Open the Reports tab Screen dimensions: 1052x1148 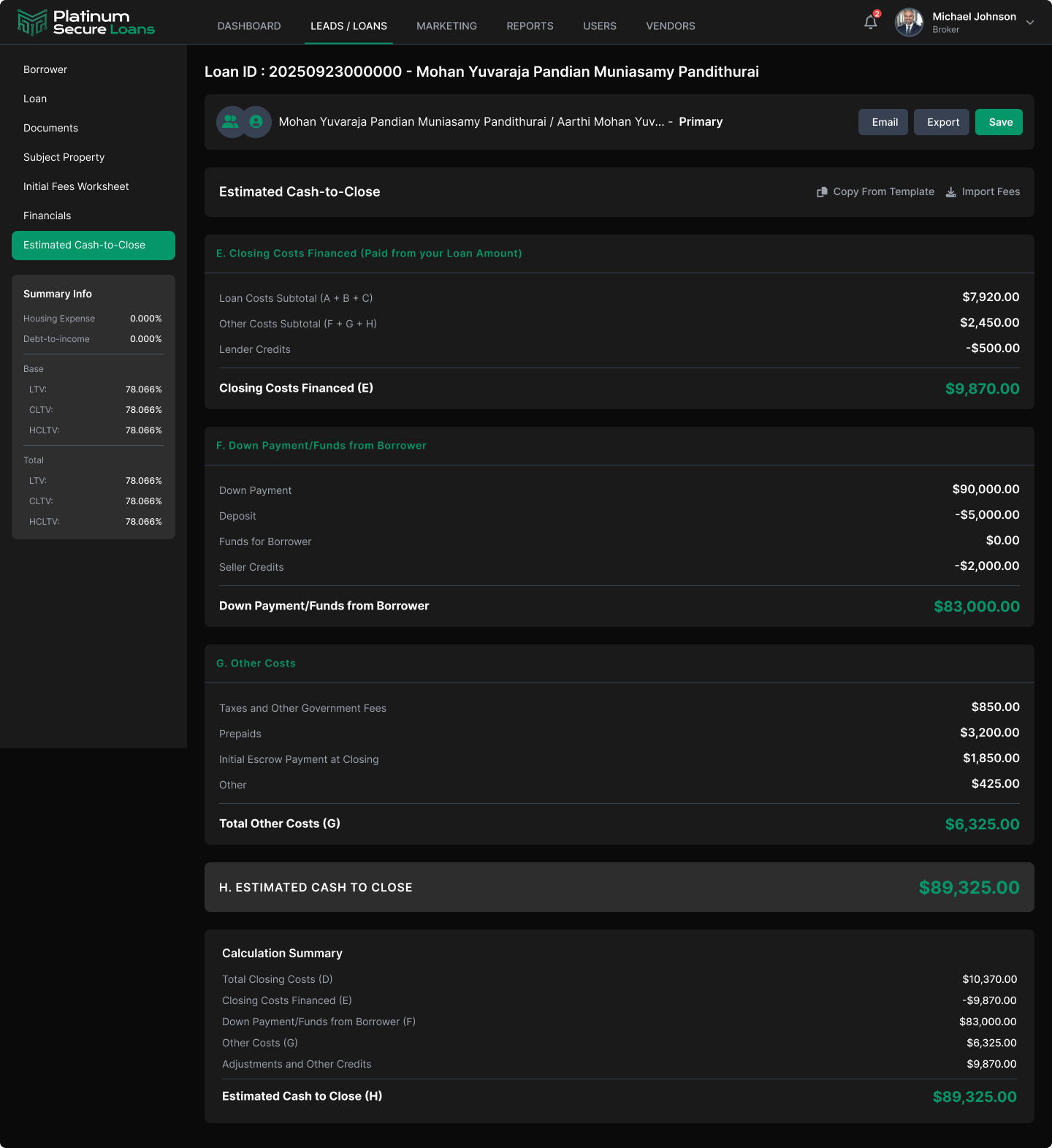tap(530, 26)
